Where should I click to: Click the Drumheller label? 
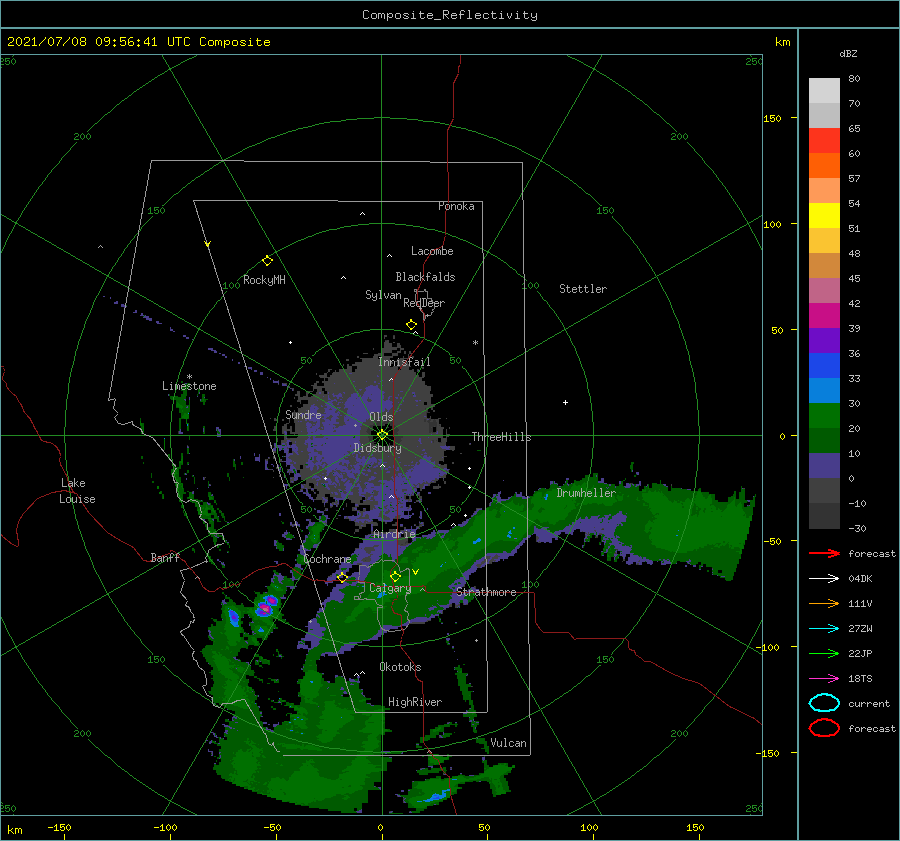[x=586, y=493]
